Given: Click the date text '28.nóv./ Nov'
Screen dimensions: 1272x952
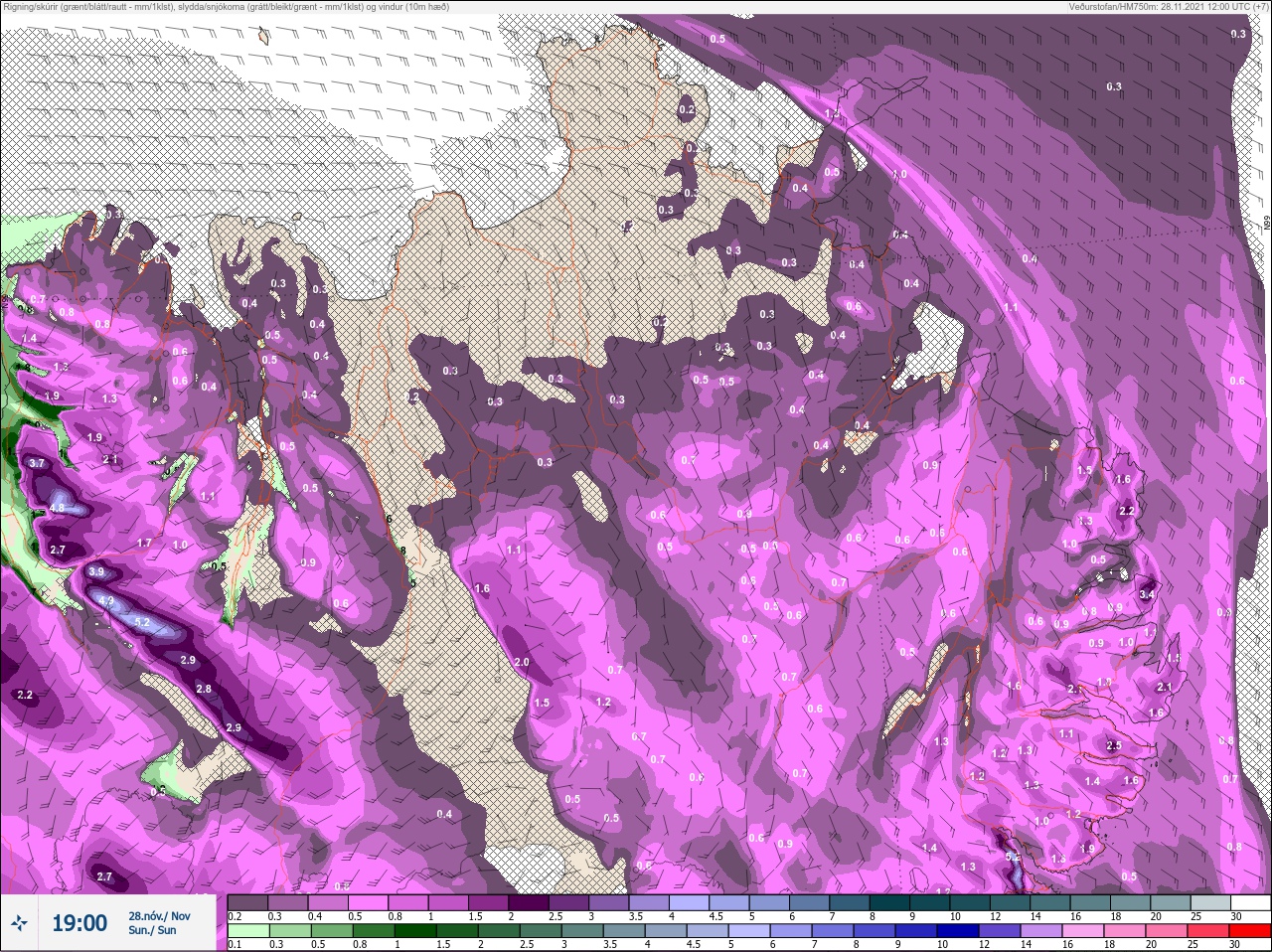Looking at the screenshot, I should 159,915.
